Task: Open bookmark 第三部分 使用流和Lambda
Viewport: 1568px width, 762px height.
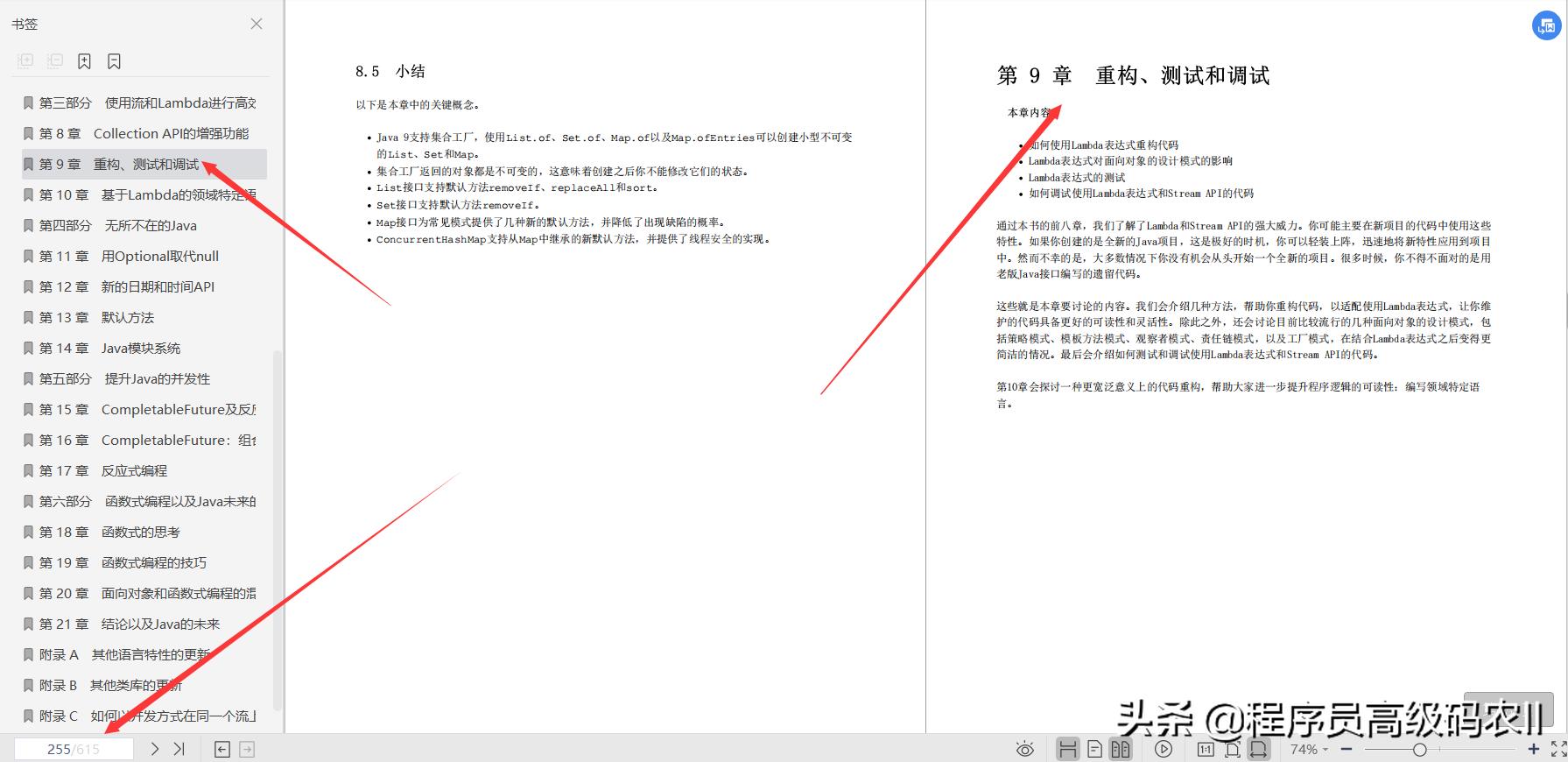Action: (144, 103)
